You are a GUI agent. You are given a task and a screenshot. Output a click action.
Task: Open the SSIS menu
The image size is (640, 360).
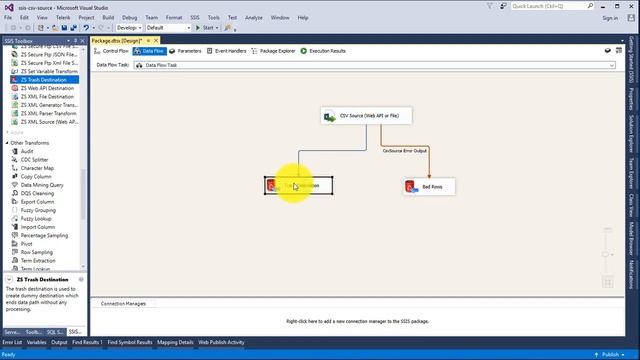tap(195, 18)
